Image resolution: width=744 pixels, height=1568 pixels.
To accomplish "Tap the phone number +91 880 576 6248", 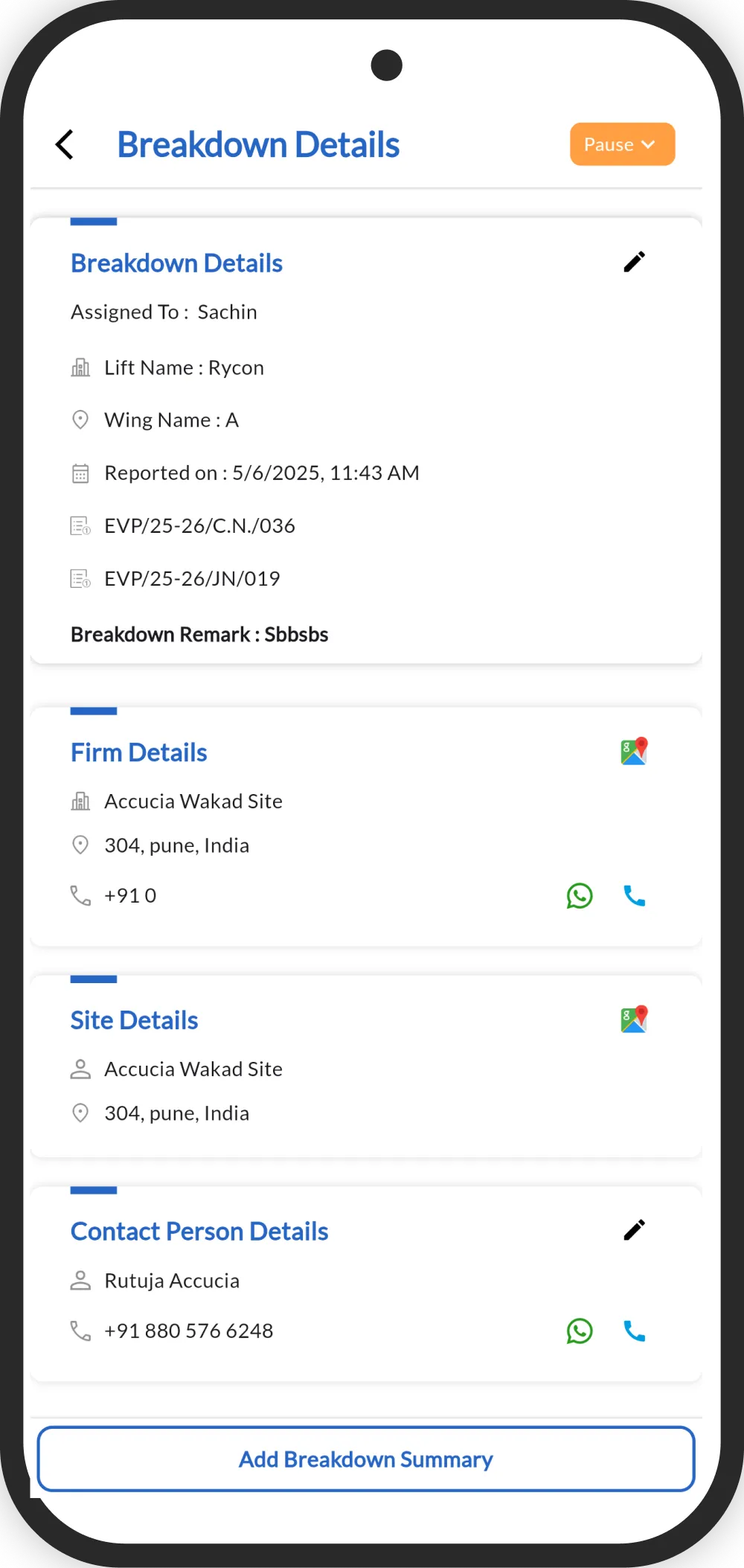I will pyautogui.click(x=187, y=1331).
